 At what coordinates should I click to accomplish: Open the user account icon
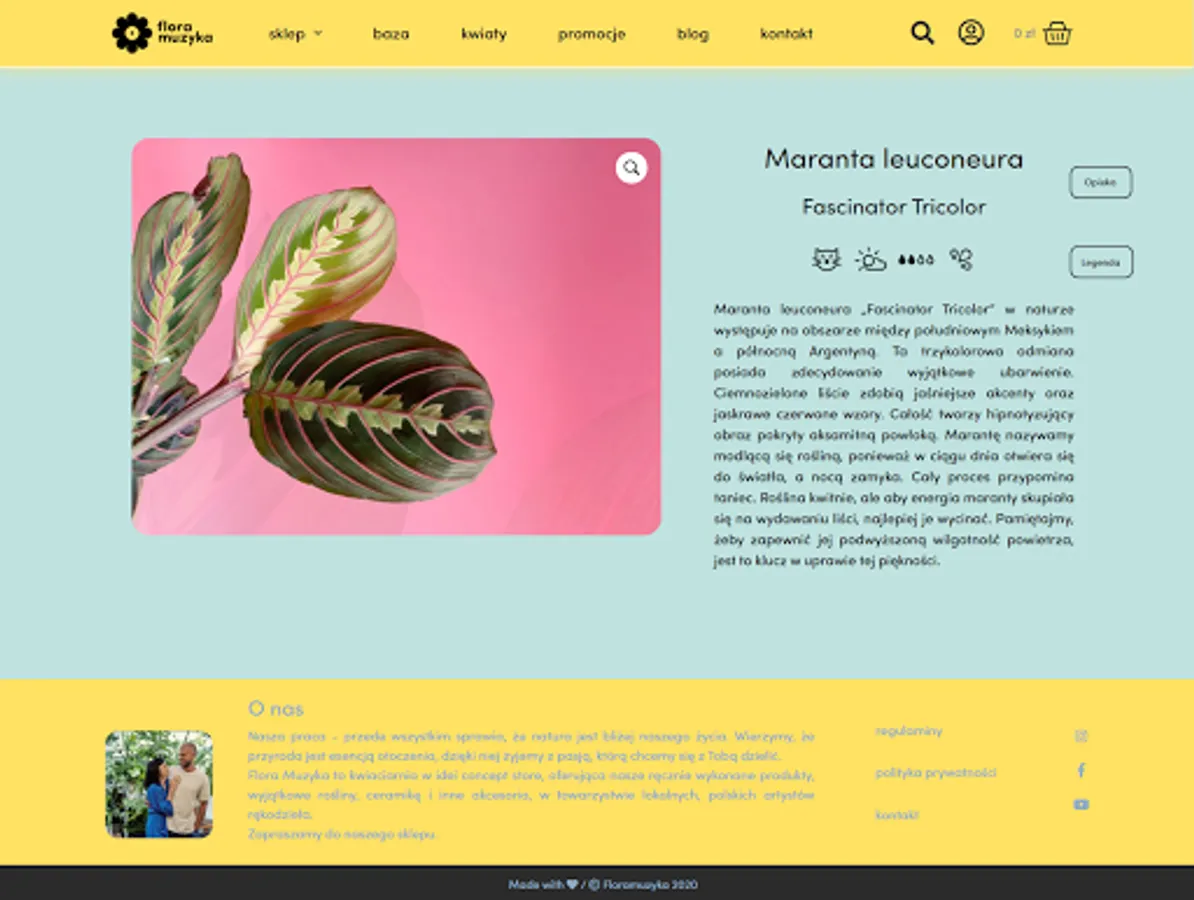click(971, 33)
